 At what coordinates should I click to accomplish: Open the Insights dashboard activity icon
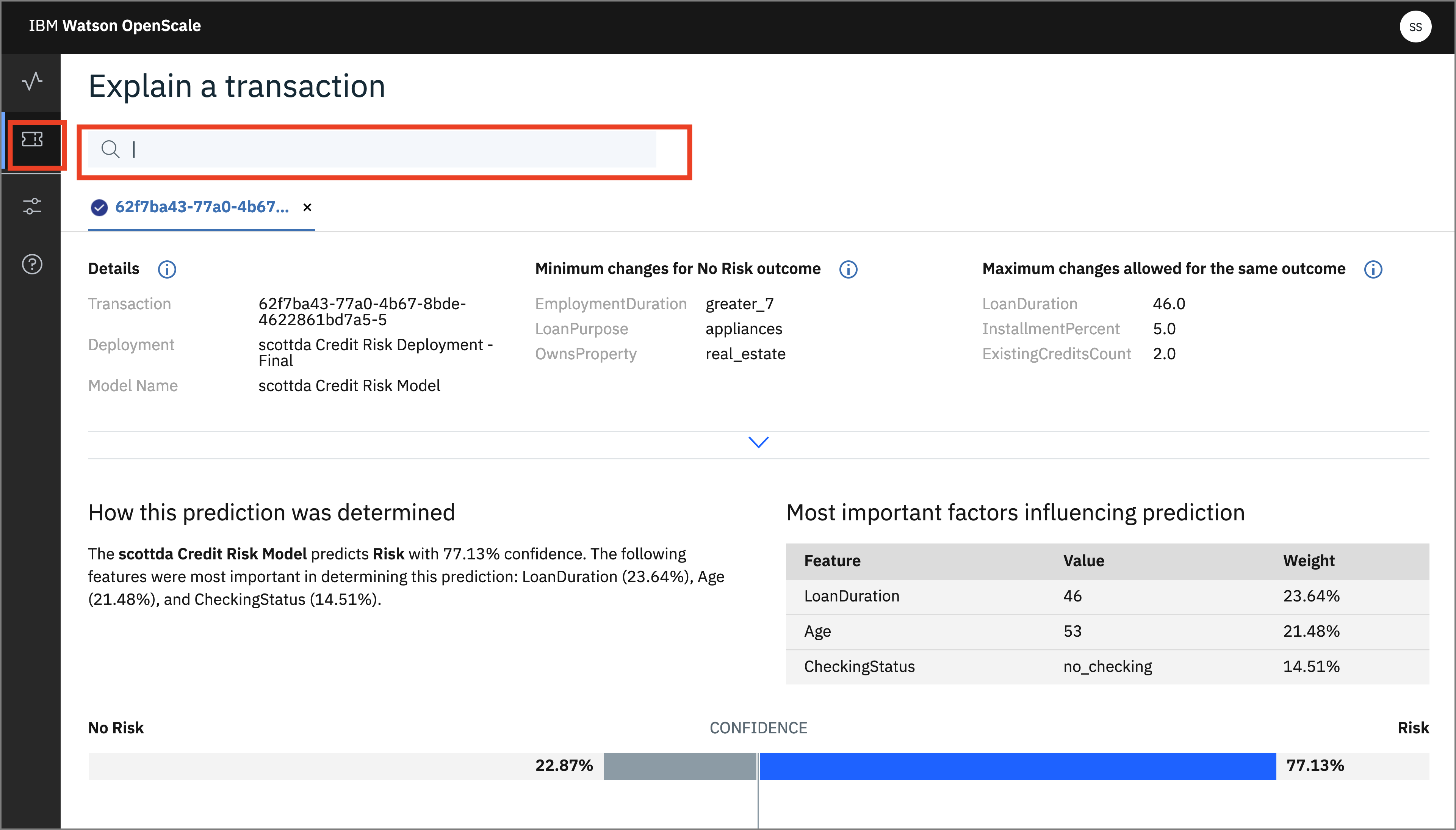pyautogui.click(x=32, y=81)
